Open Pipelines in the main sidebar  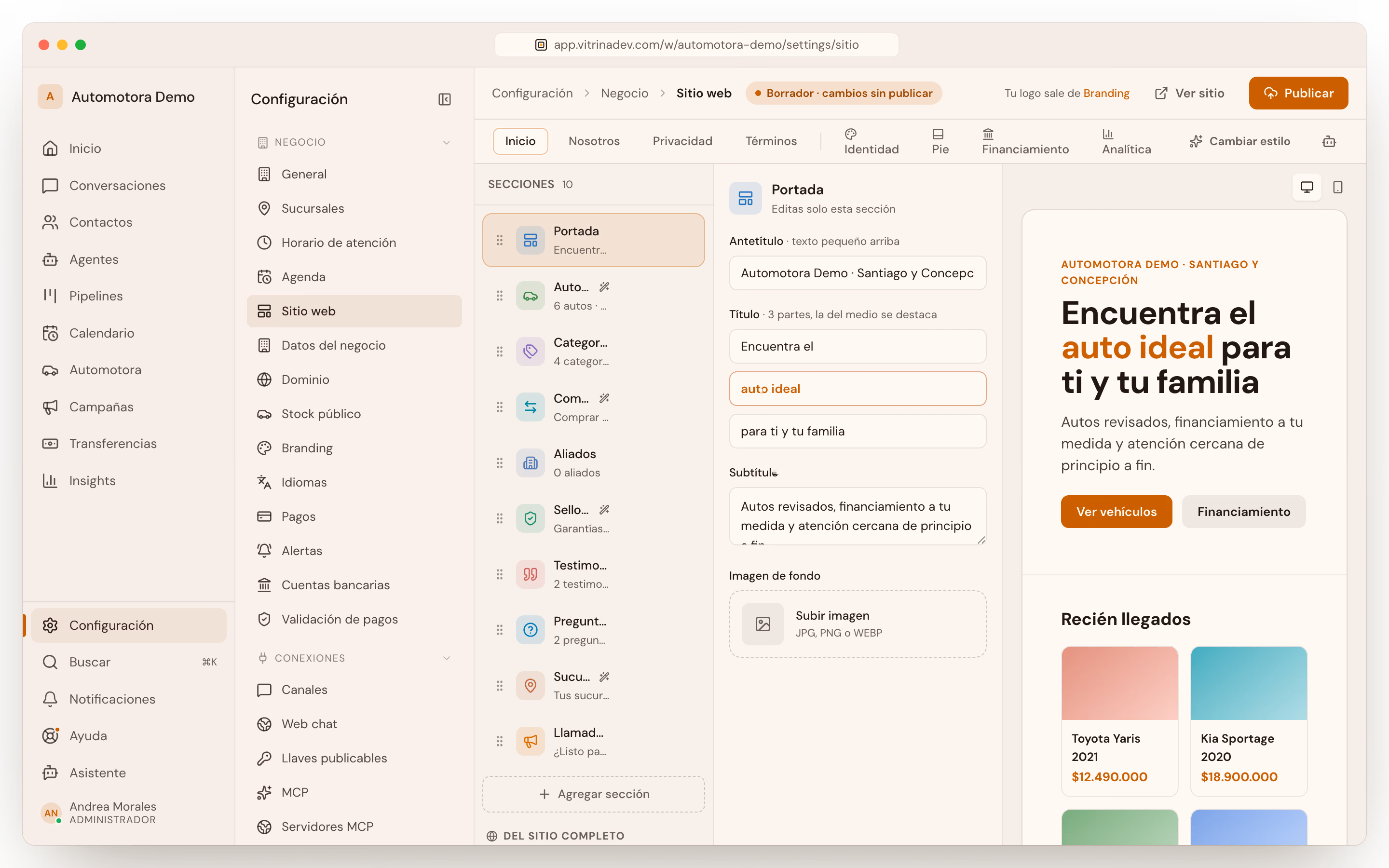pos(129,296)
